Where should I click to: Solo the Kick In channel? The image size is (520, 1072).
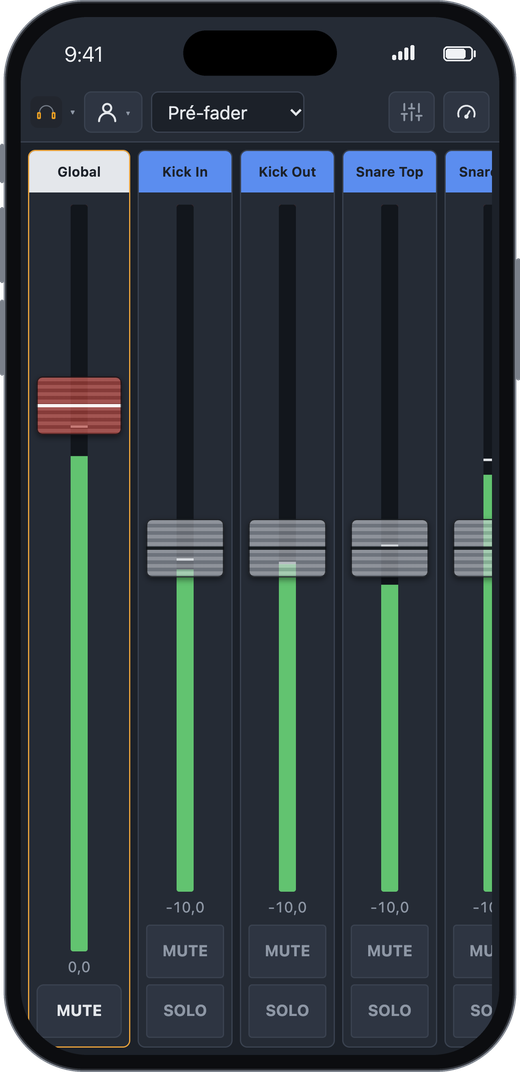[185, 1010]
